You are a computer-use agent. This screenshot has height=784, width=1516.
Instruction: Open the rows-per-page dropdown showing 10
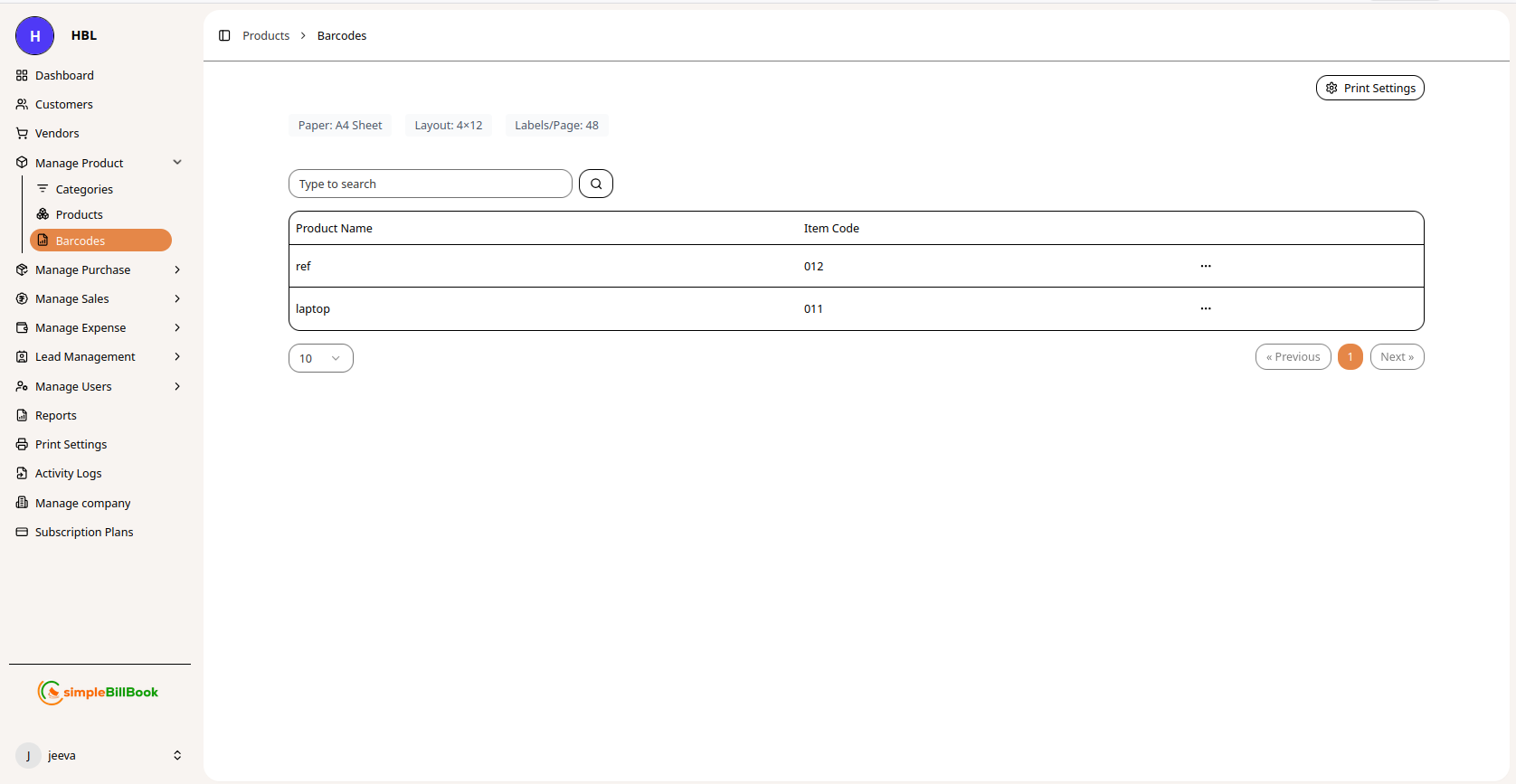320,358
